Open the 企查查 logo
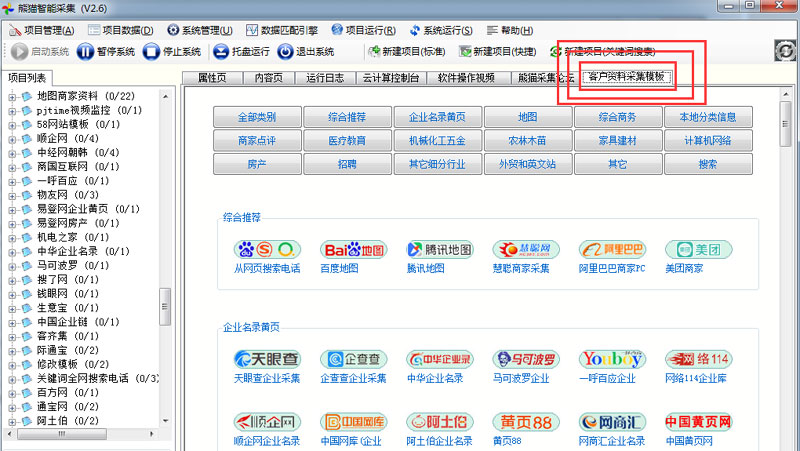Screen dimensions: 800x451 (354, 359)
